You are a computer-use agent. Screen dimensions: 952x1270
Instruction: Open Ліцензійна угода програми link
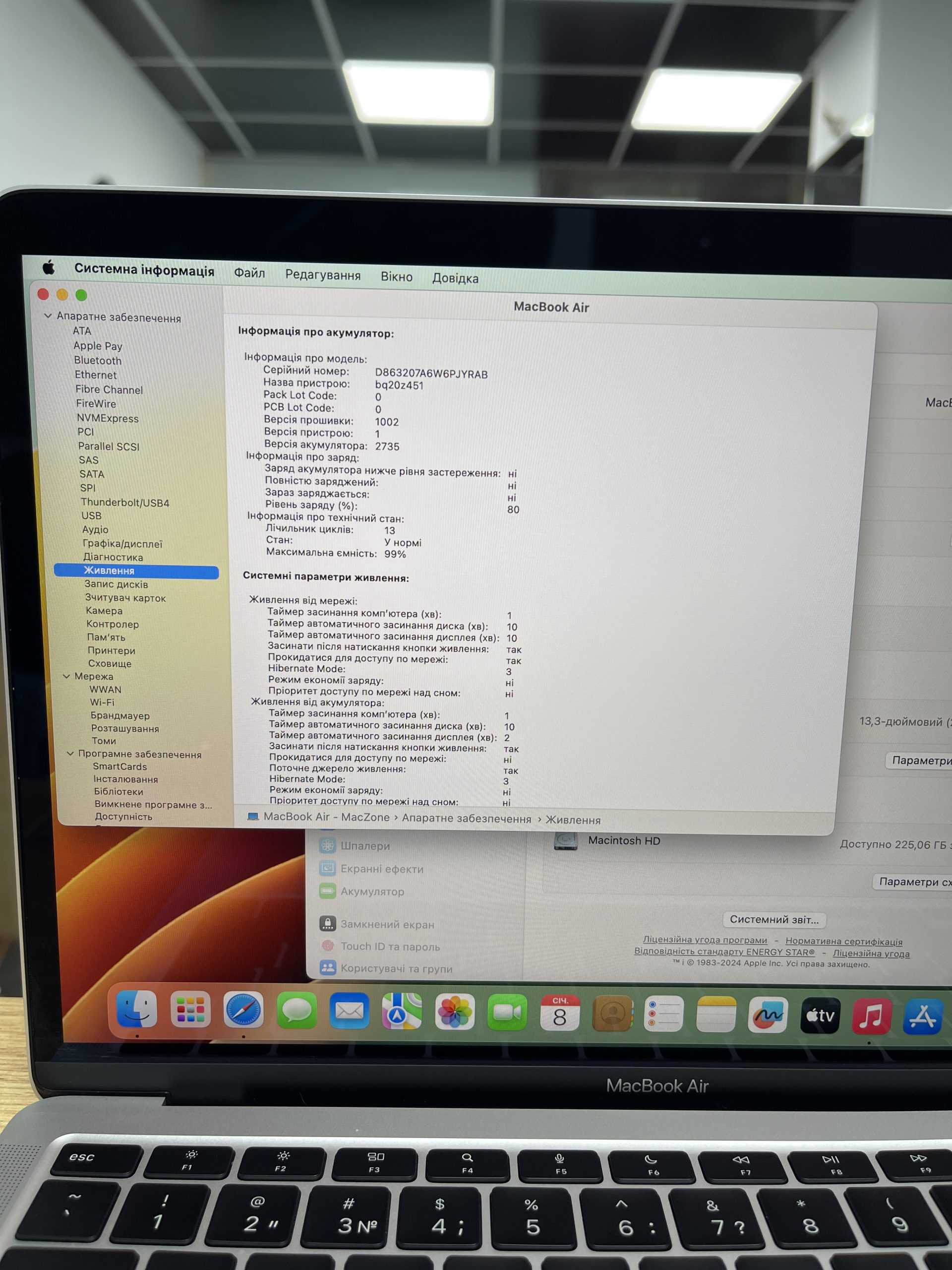pos(705,940)
